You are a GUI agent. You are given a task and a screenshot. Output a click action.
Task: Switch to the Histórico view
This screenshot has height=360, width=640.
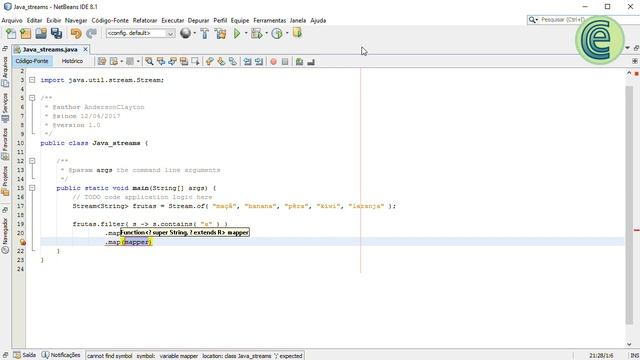[72, 61]
